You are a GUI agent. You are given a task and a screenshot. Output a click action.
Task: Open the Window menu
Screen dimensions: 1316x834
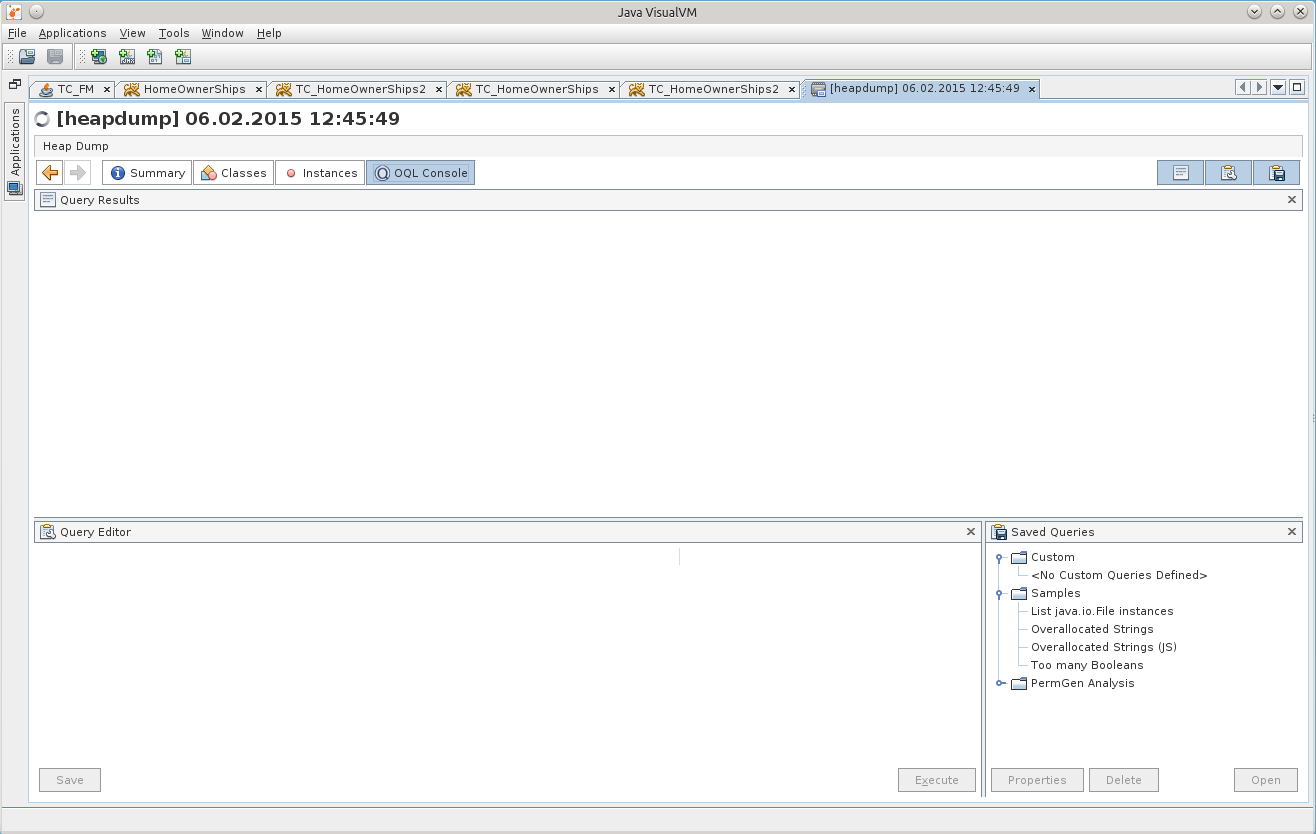pyautogui.click(x=222, y=33)
